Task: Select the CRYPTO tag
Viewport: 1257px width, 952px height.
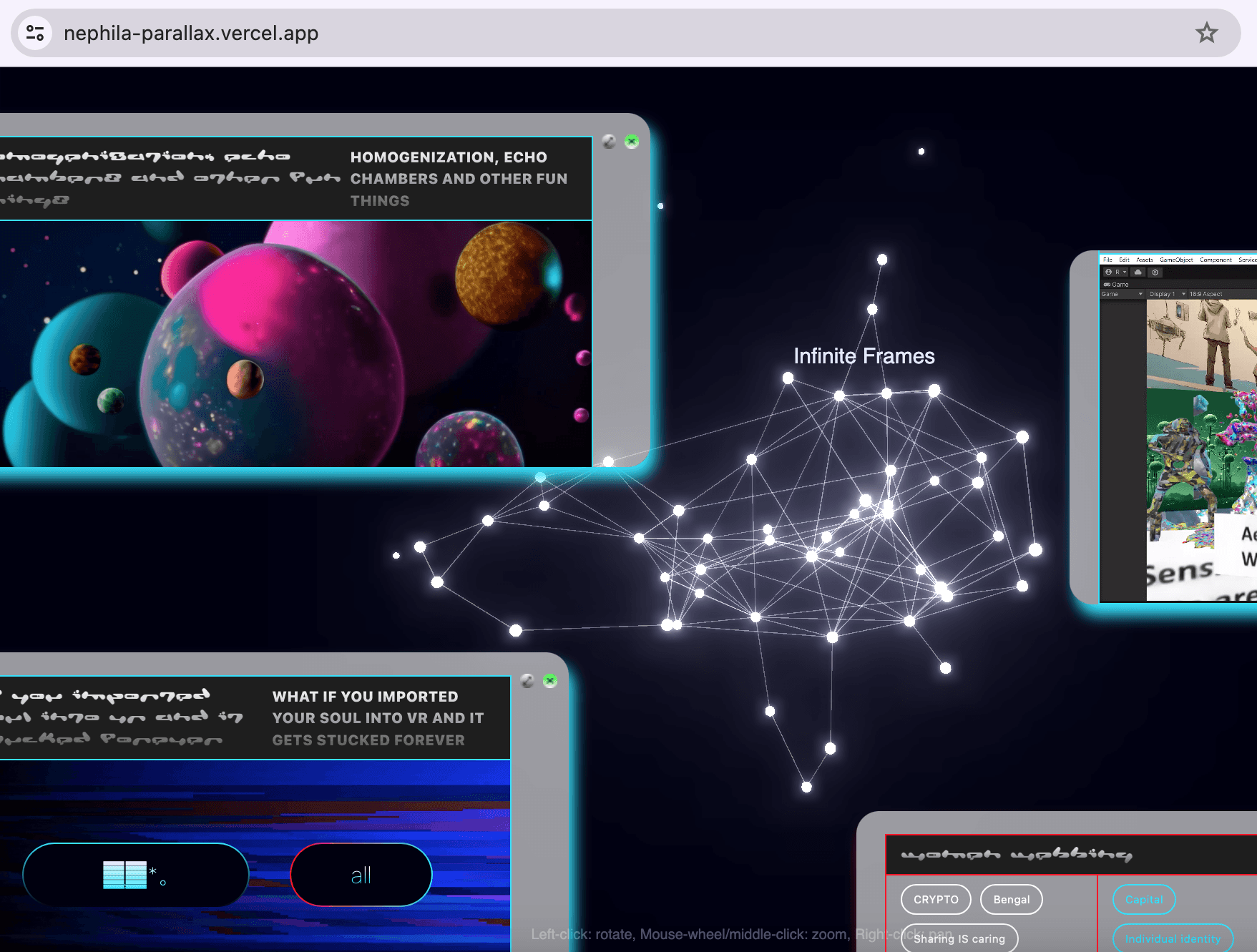Action: (x=936, y=900)
